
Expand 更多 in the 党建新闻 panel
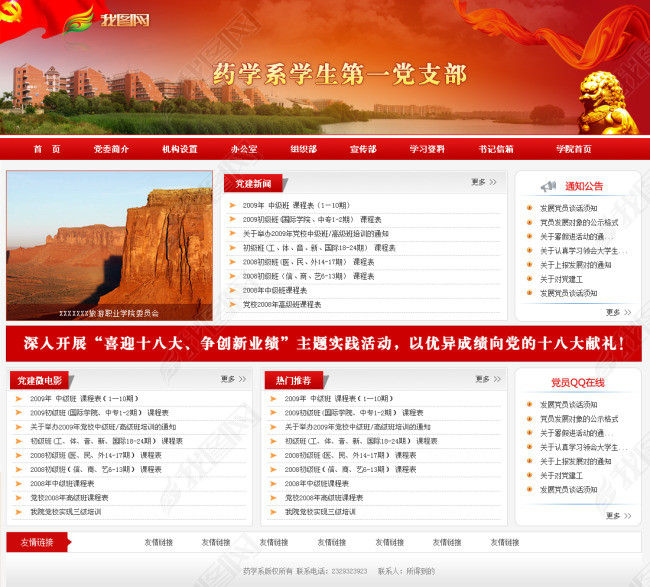[483, 183]
